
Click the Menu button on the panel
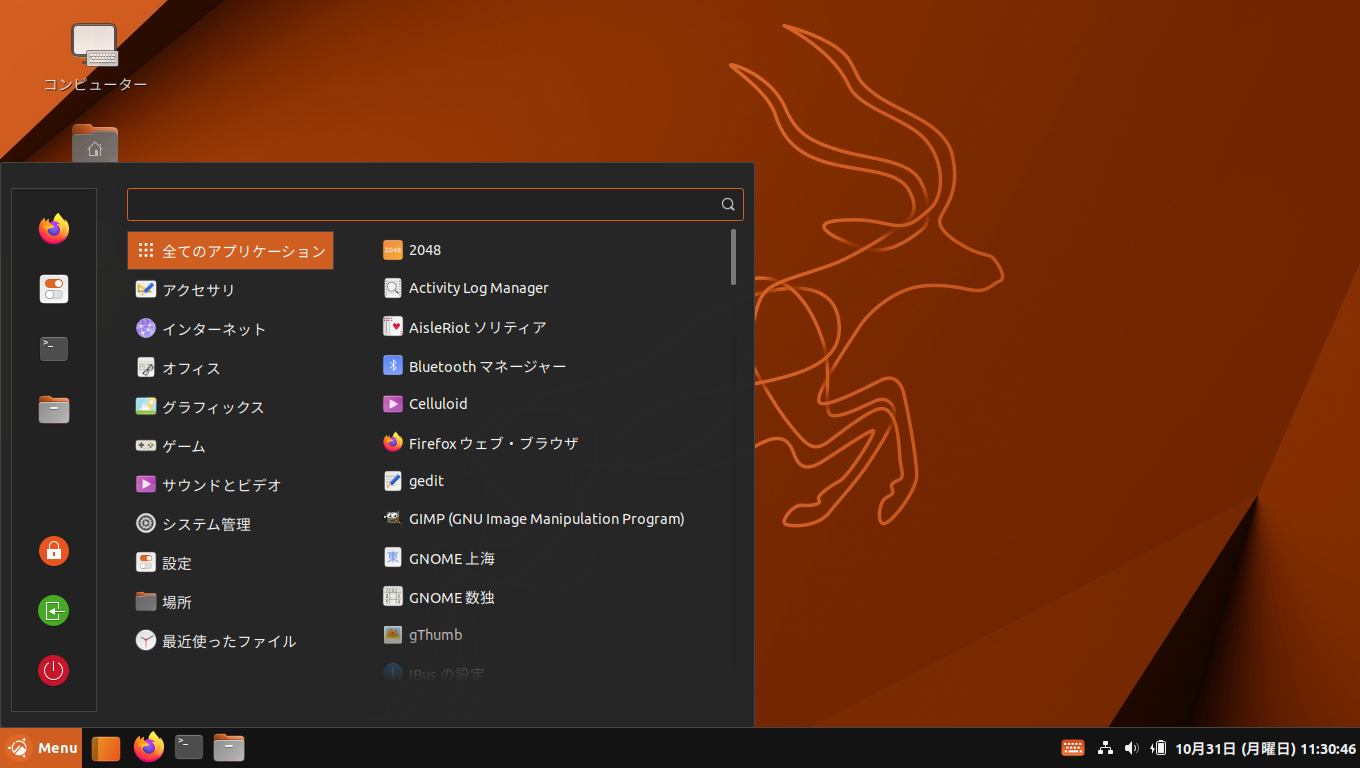click(41, 748)
